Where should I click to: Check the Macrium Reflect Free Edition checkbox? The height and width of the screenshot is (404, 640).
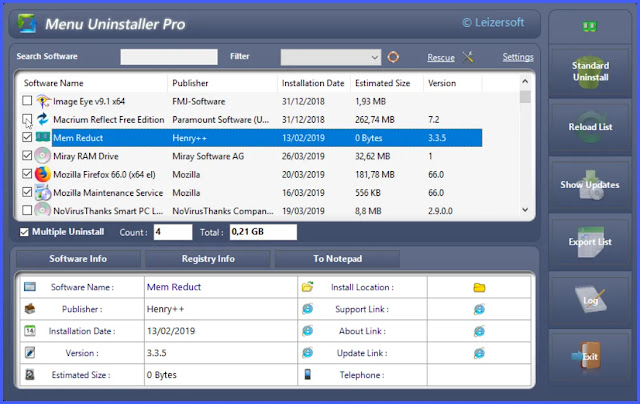pyautogui.click(x=27, y=119)
